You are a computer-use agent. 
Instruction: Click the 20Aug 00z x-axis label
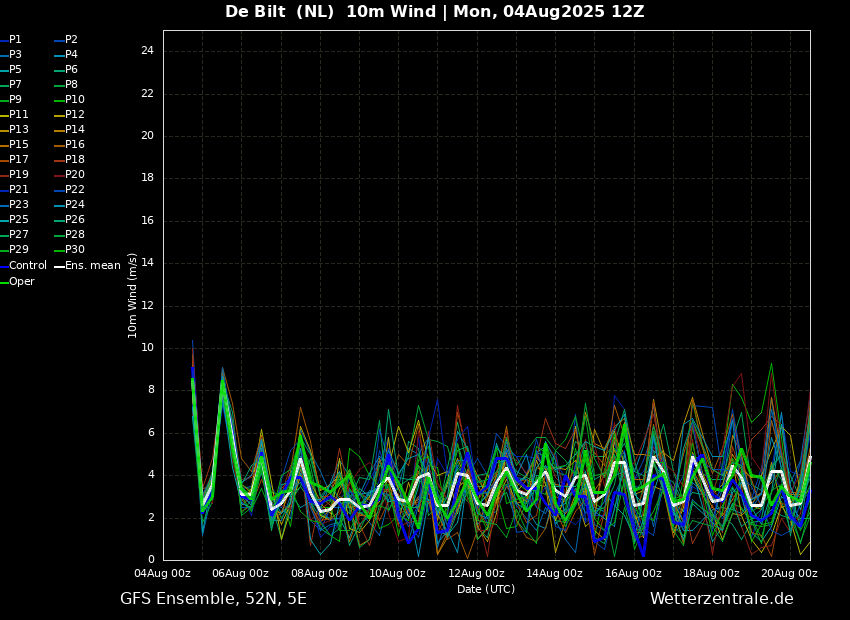pos(789,573)
